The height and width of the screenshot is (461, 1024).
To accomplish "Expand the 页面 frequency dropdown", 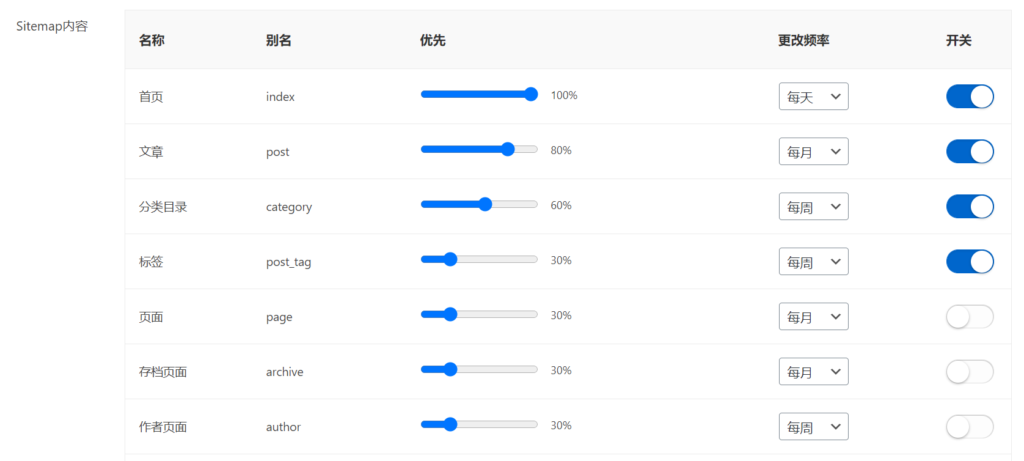I will tap(813, 317).
